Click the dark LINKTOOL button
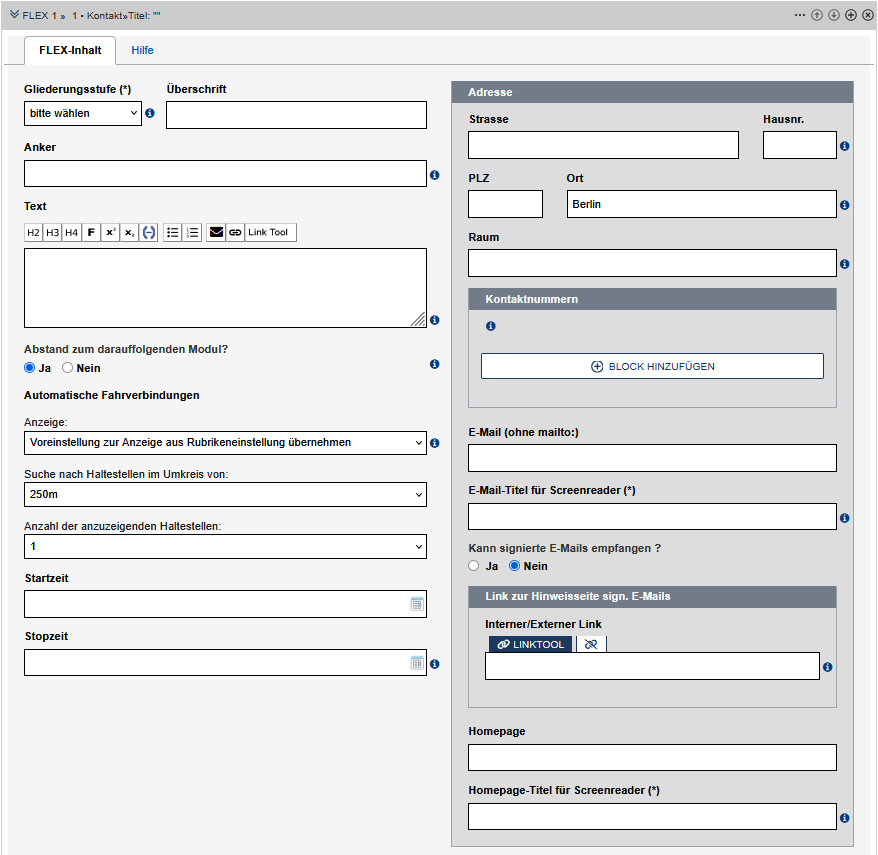Image resolution: width=878 pixels, height=855 pixels. click(531, 645)
